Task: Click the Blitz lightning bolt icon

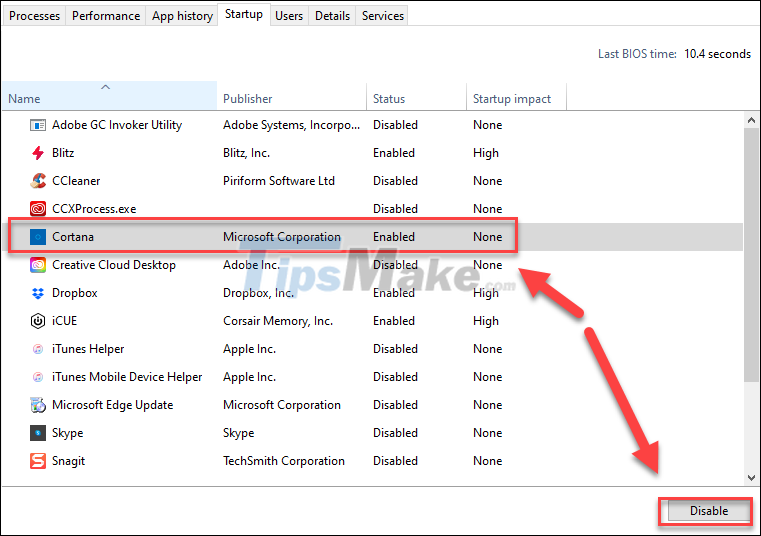Action: tap(38, 153)
